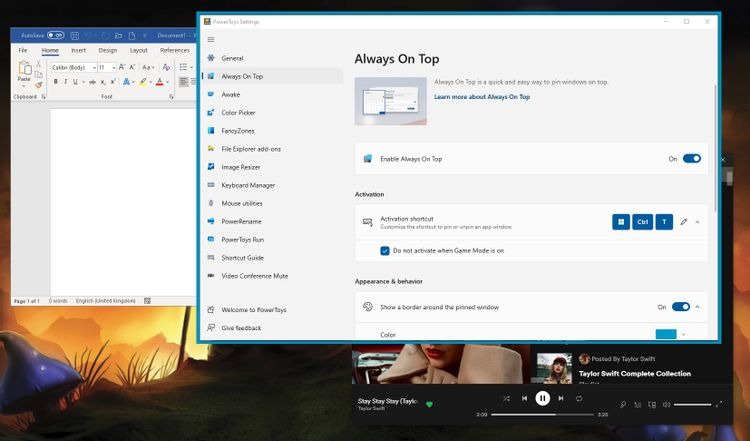The height and width of the screenshot is (441, 750).
Task: Toggle Bold formatting in Word
Action: pos(55,82)
